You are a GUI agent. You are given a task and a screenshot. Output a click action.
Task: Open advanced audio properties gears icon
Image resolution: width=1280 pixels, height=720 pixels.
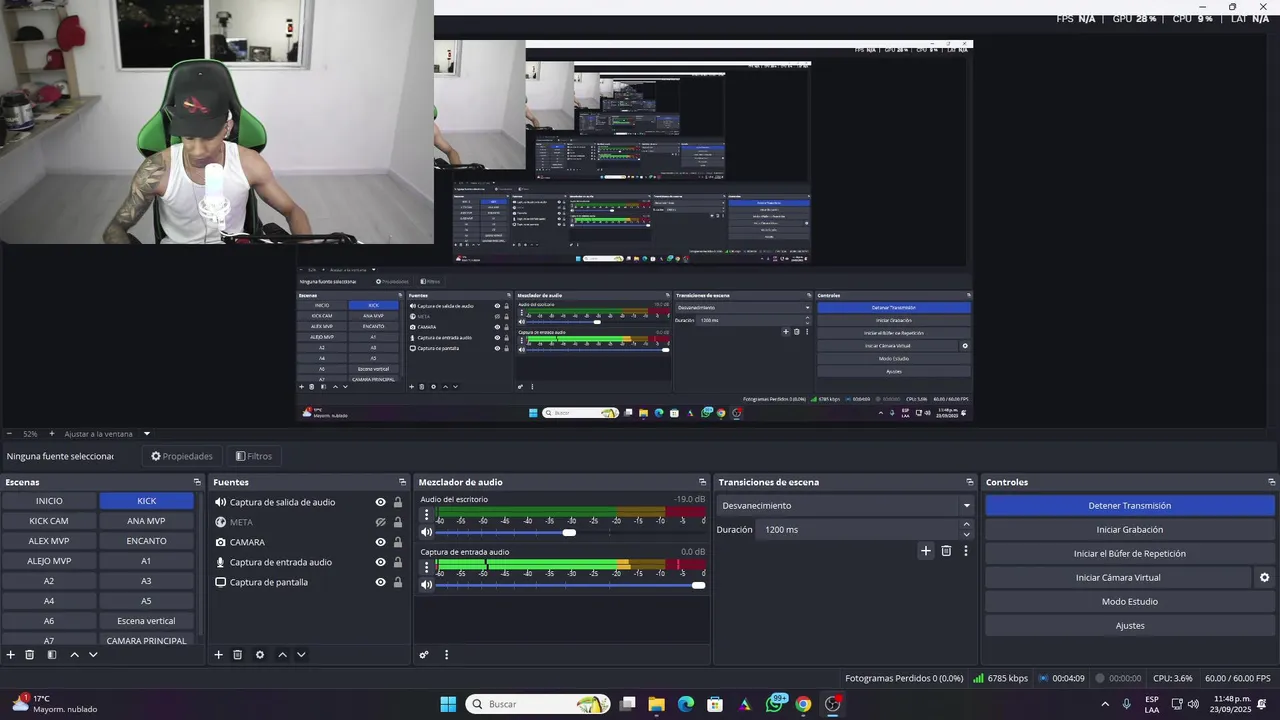click(x=424, y=655)
